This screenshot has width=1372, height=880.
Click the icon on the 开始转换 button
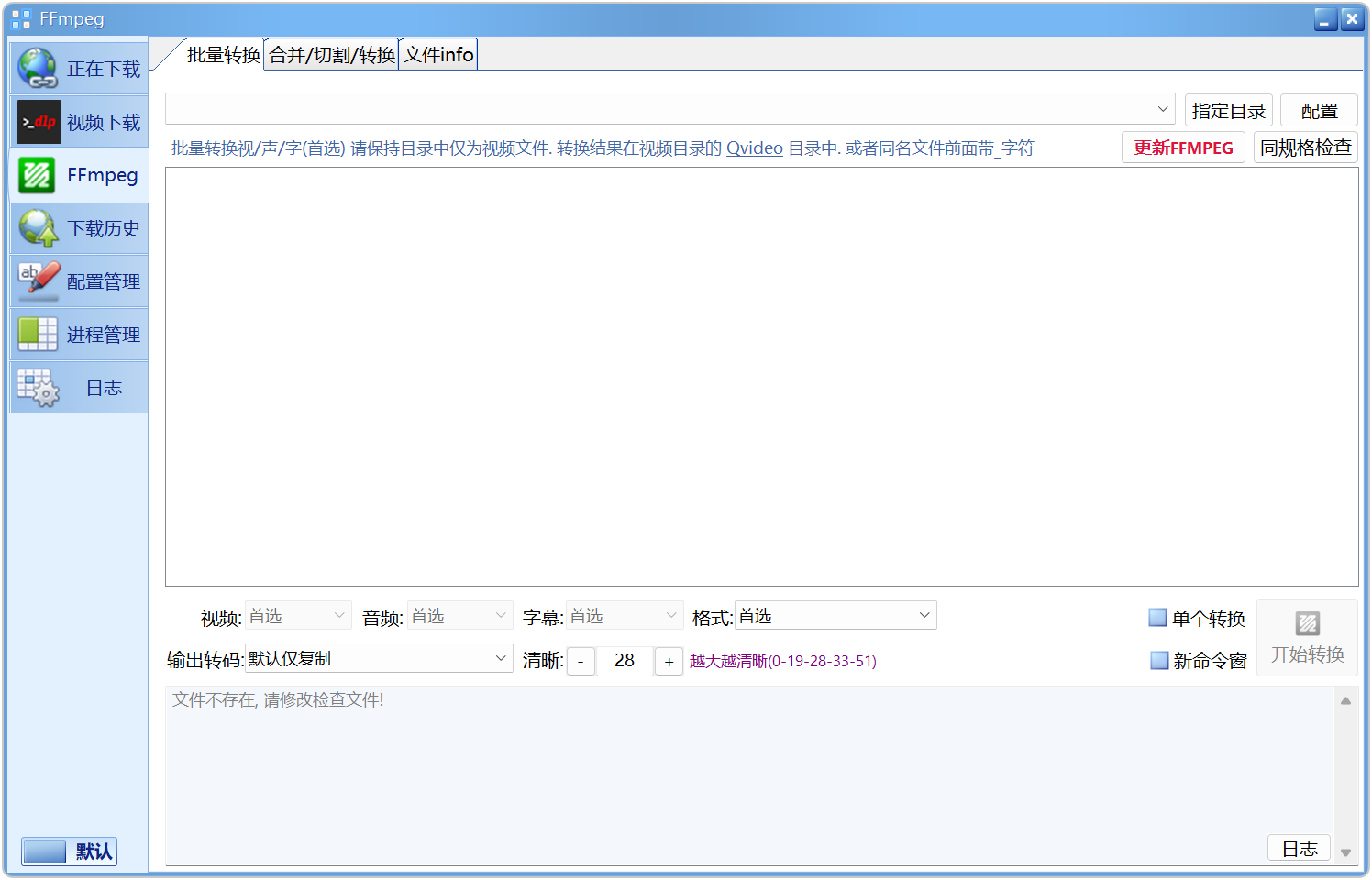pos(1308,624)
